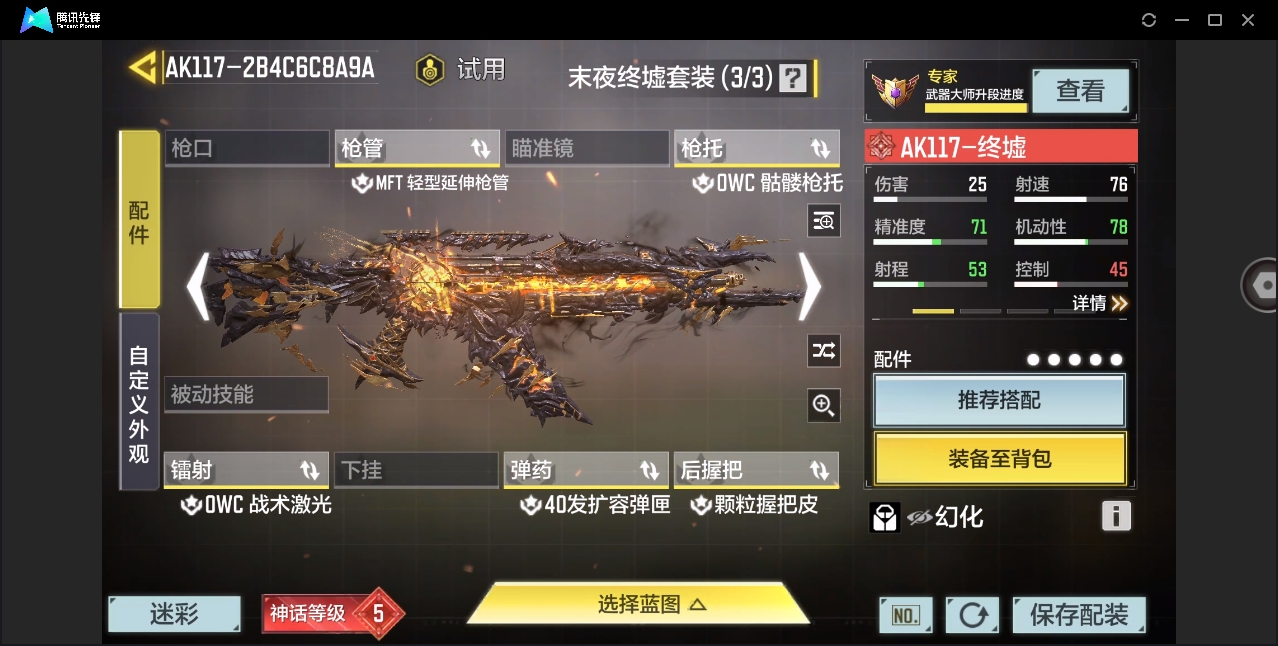Click the info icon beside 幻化

(x=1116, y=516)
